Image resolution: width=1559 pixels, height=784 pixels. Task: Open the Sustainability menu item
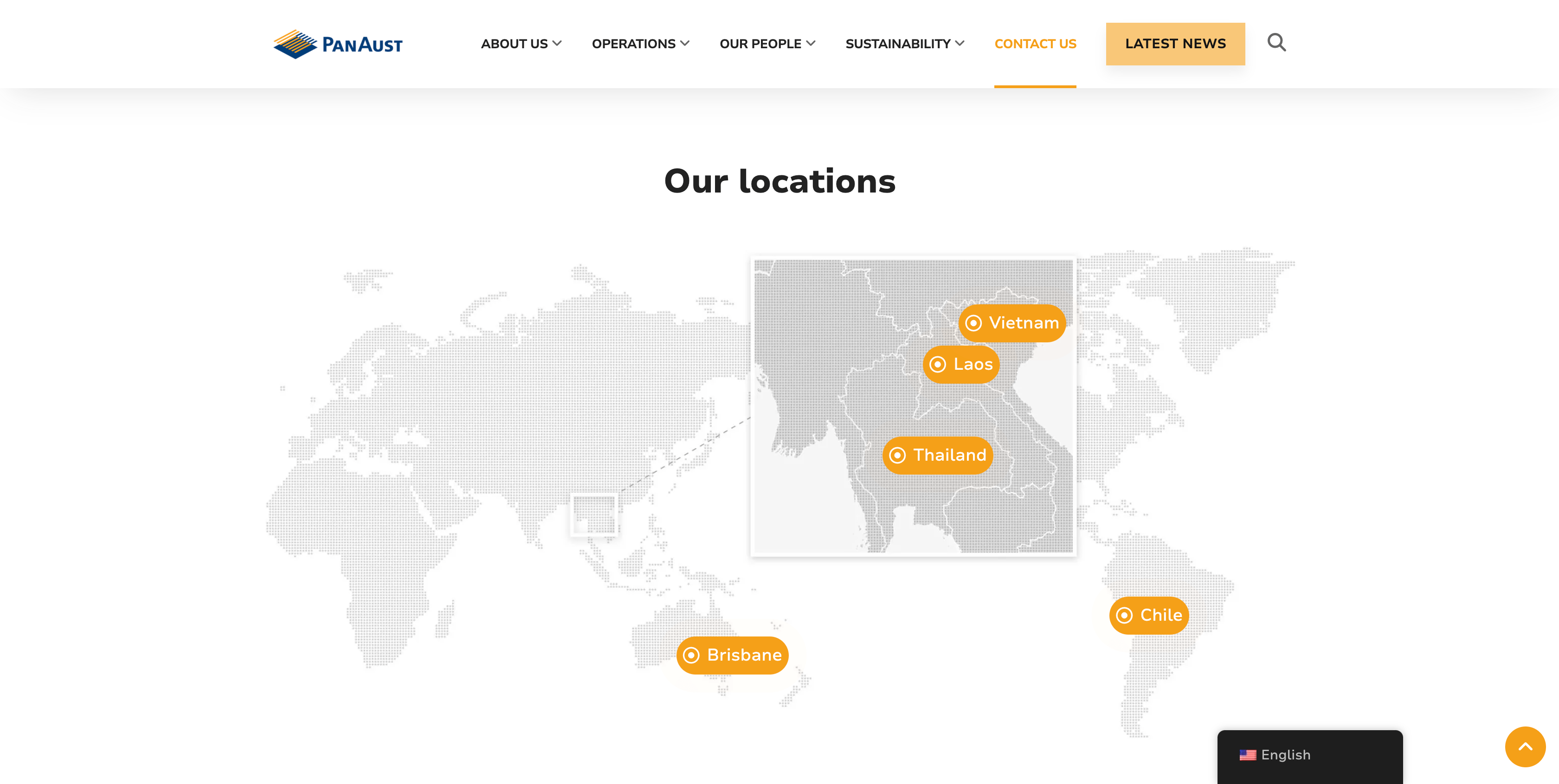pyautogui.click(x=897, y=44)
